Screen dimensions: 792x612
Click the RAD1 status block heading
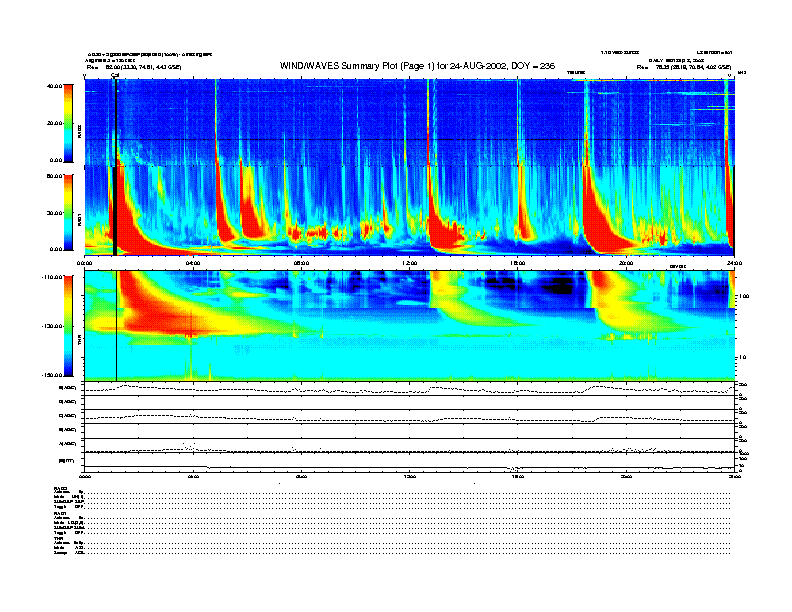[61, 514]
